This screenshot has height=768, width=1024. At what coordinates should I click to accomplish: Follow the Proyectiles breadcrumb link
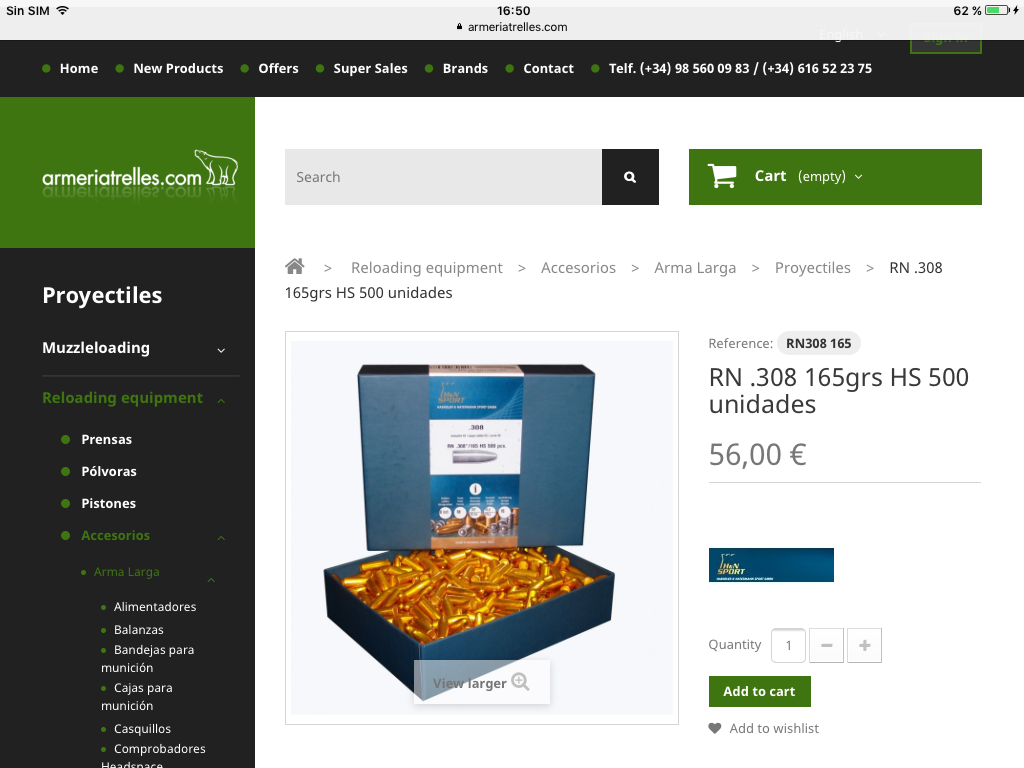coord(812,268)
